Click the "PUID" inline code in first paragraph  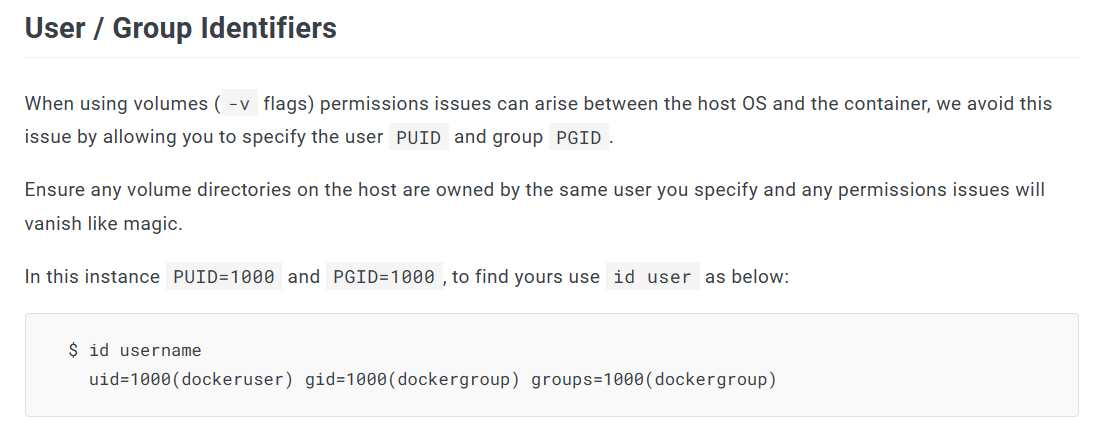click(x=418, y=138)
